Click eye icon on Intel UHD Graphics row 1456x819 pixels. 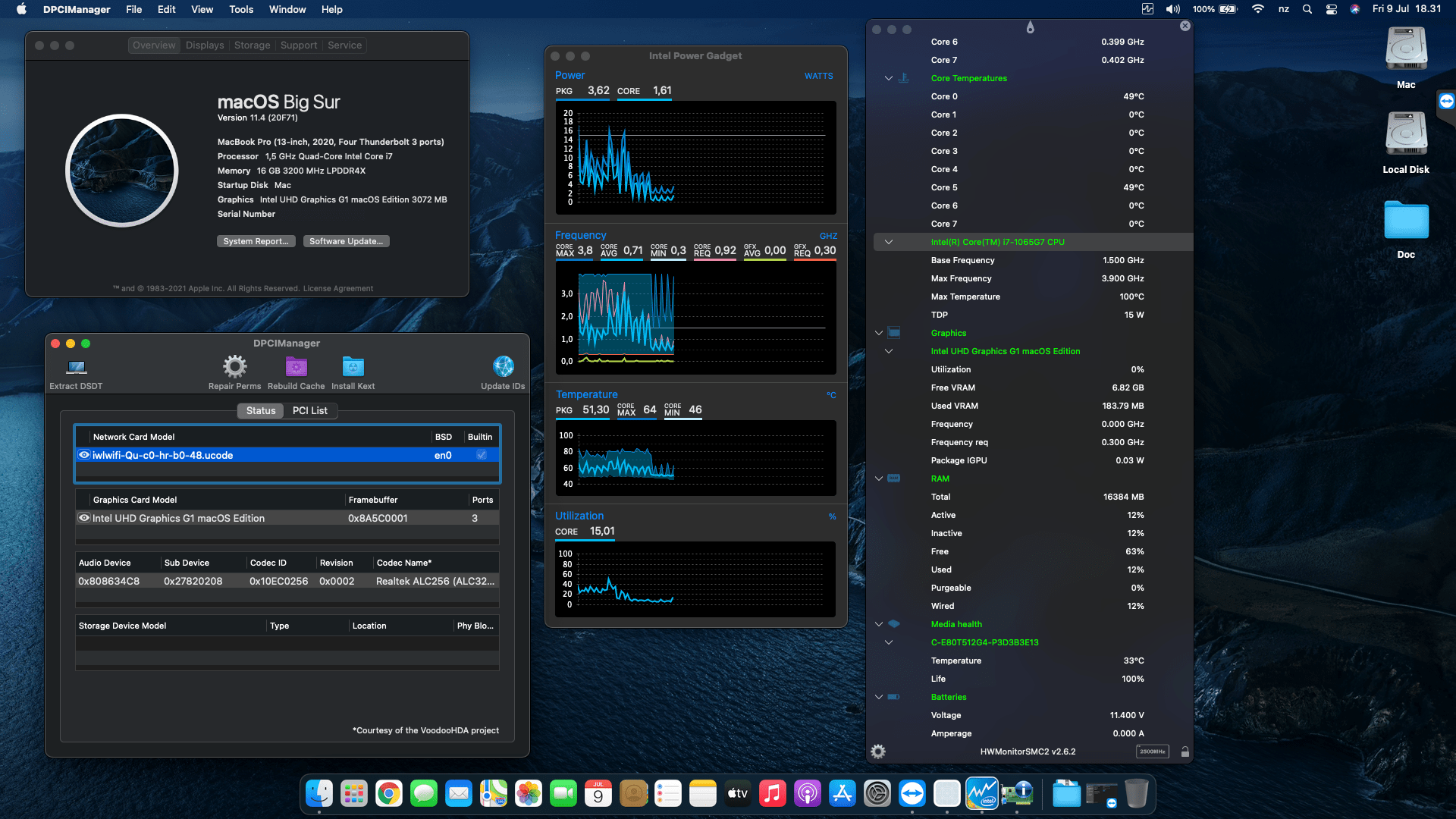click(x=84, y=518)
